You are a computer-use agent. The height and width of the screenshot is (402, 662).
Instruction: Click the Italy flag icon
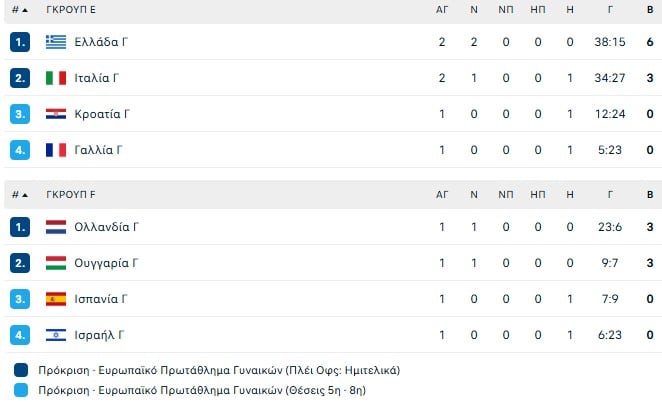pos(56,78)
